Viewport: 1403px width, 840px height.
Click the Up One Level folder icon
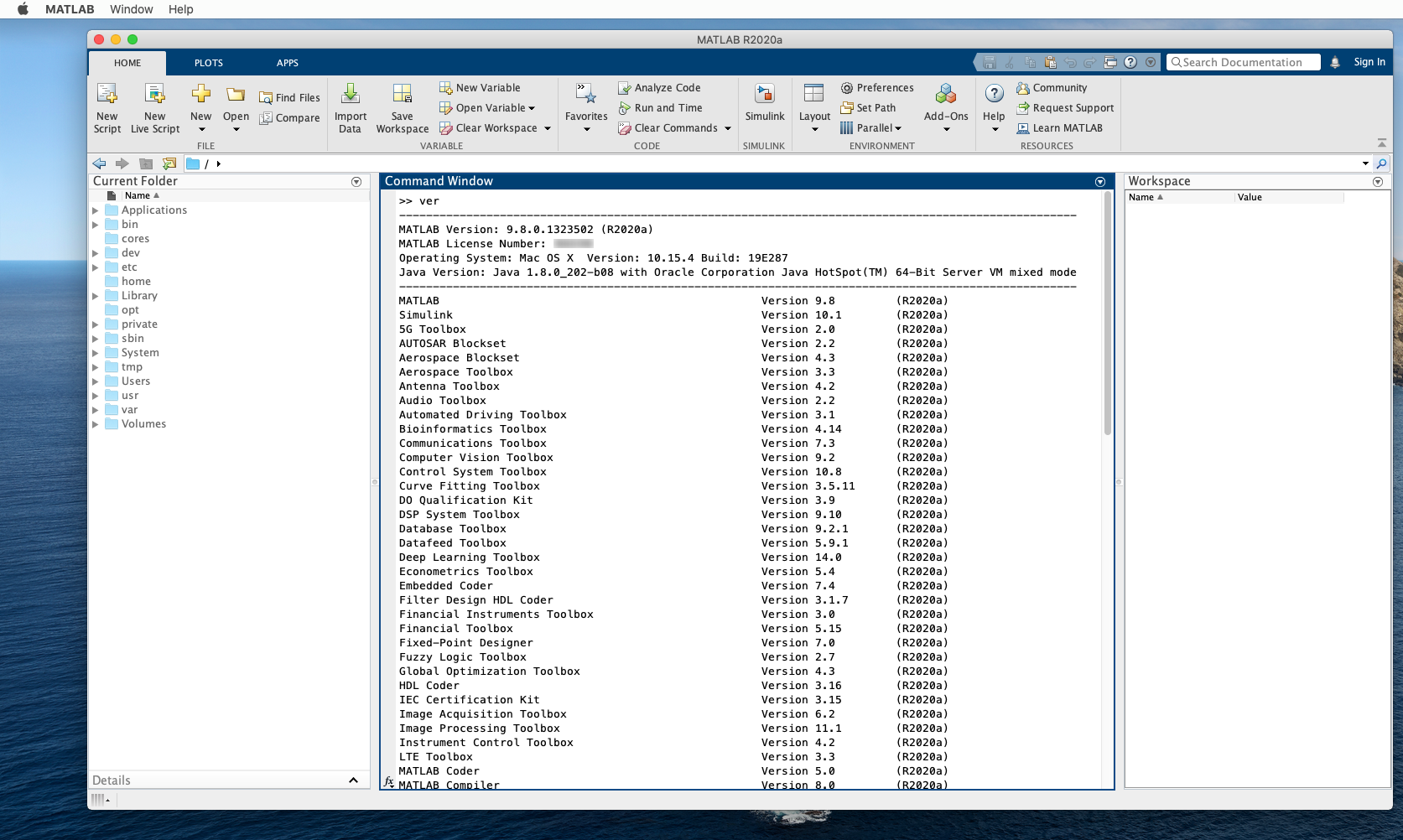(146, 163)
